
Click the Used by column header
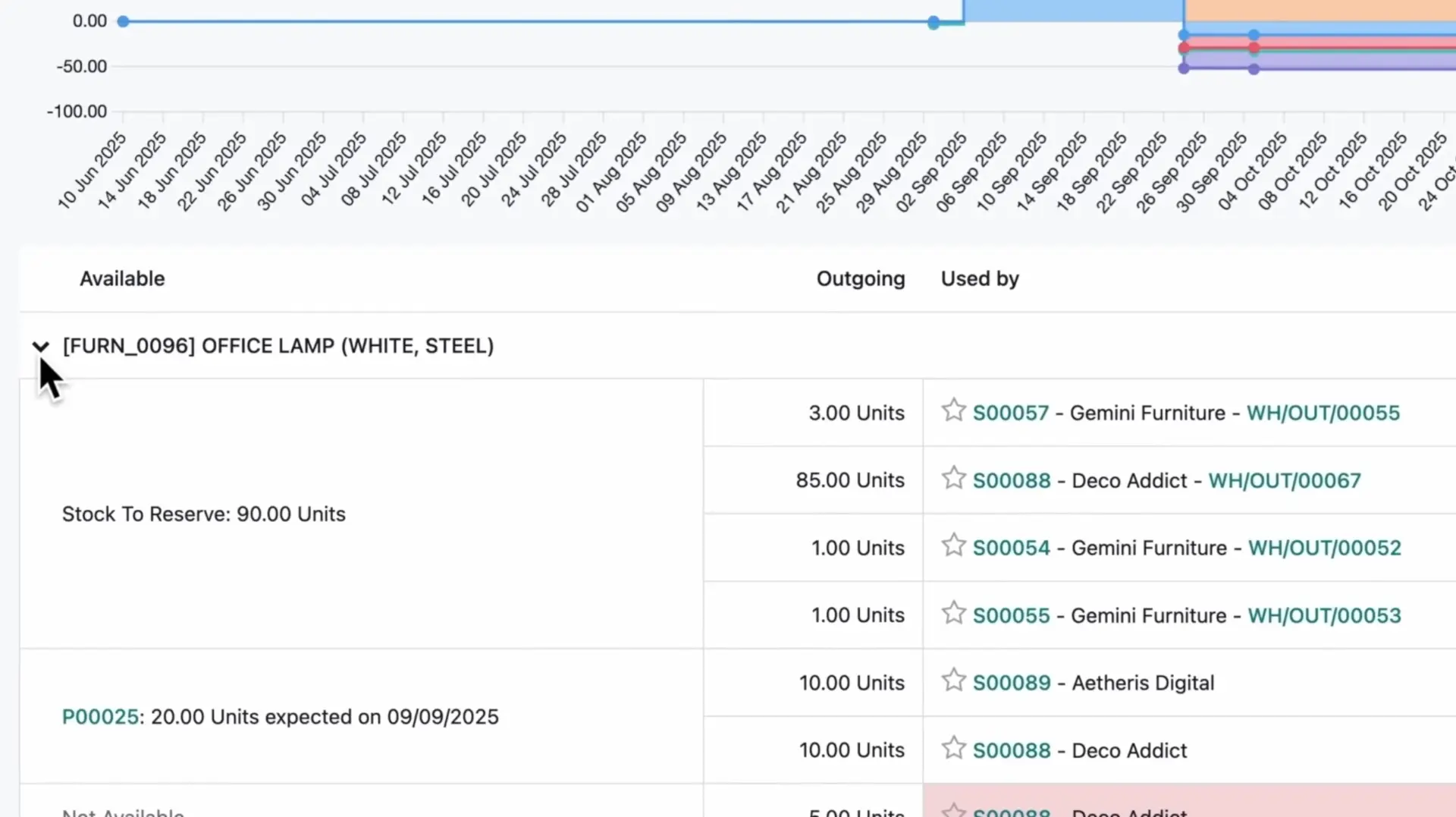979,278
